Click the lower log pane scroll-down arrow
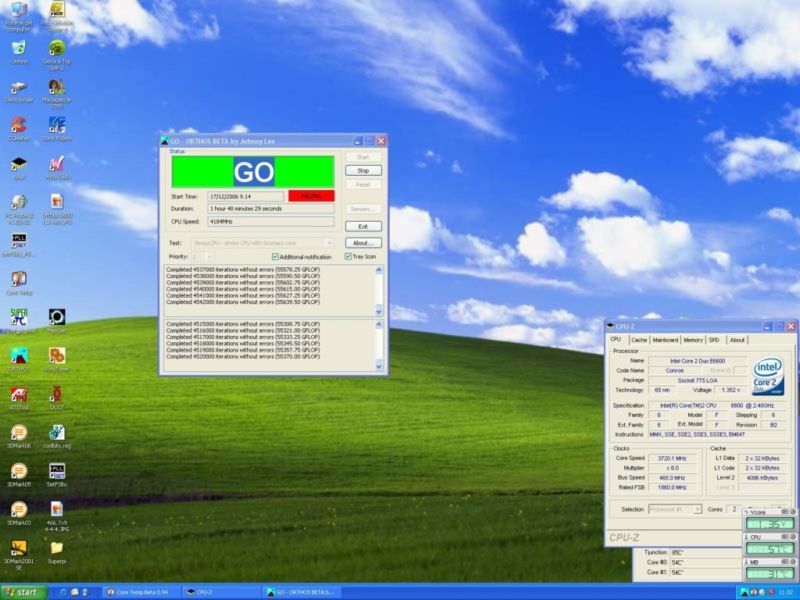The width and height of the screenshot is (800, 600). pyautogui.click(x=379, y=364)
